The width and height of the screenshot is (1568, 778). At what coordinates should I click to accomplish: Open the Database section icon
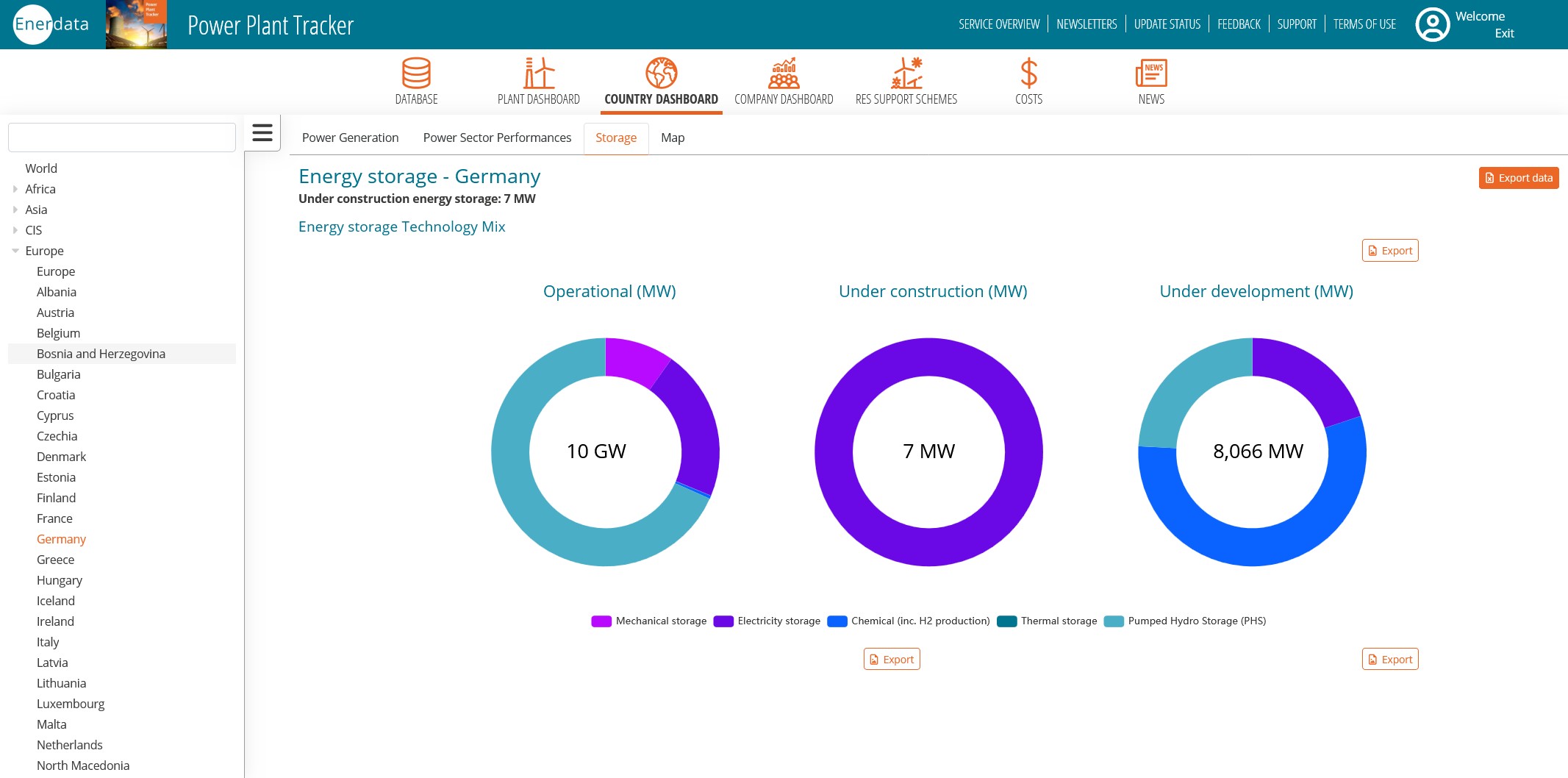point(416,73)
